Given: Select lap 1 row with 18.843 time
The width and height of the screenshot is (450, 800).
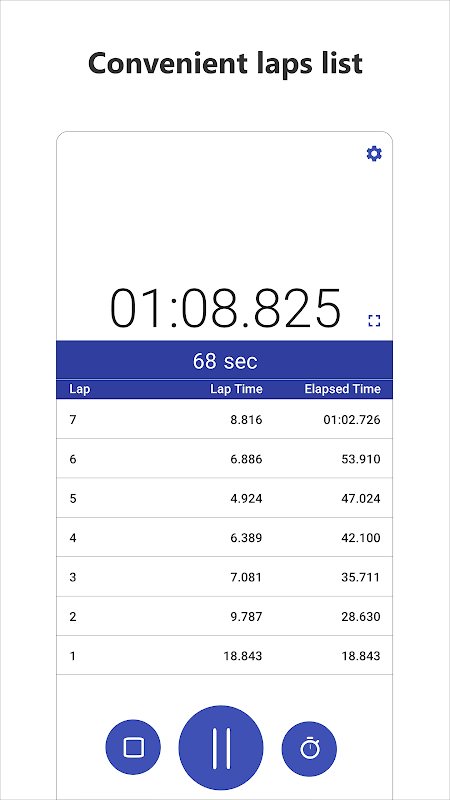Looking at the screenshot, I should coord(224,656).
